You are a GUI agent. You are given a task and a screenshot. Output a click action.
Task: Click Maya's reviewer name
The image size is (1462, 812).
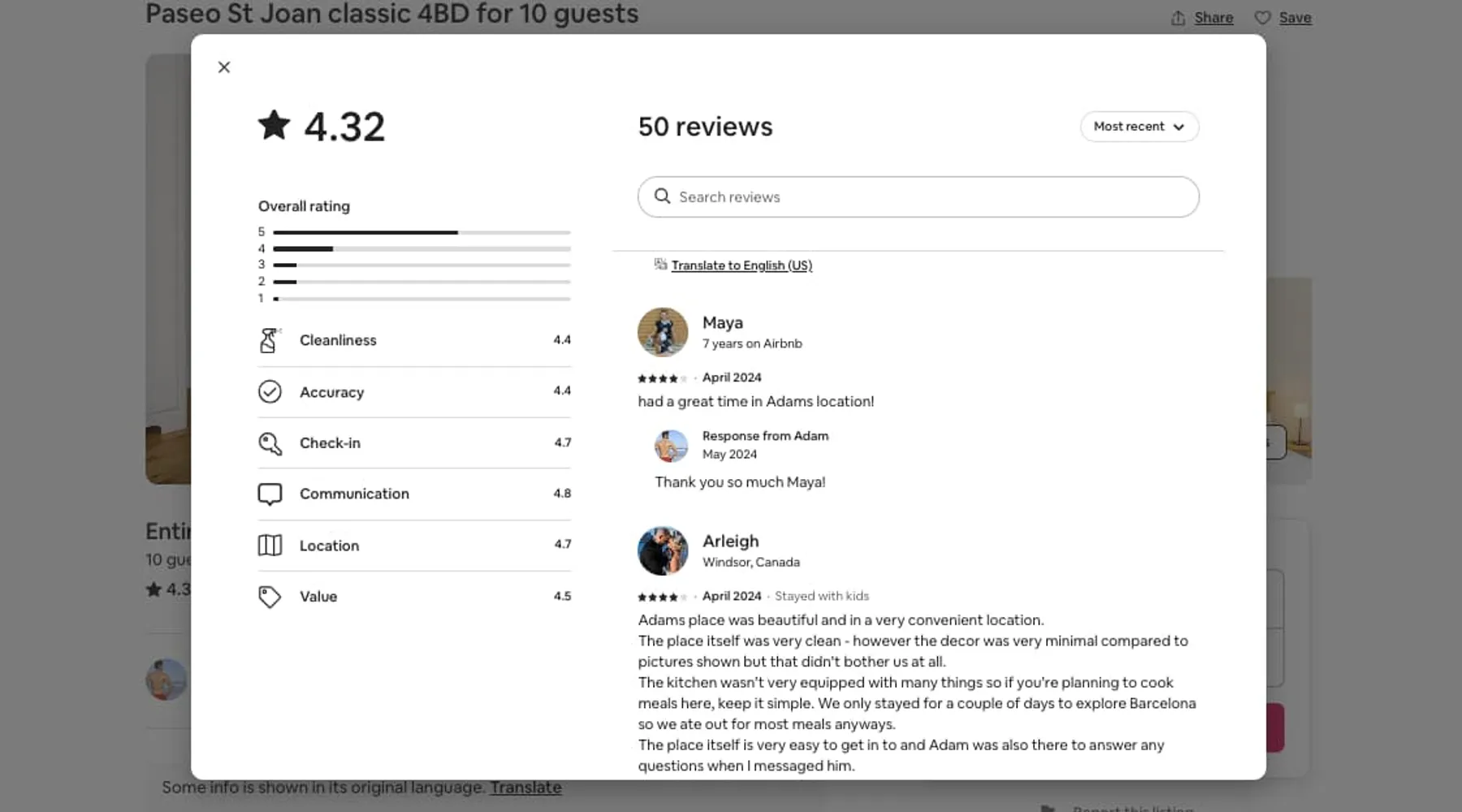(722, 323)
